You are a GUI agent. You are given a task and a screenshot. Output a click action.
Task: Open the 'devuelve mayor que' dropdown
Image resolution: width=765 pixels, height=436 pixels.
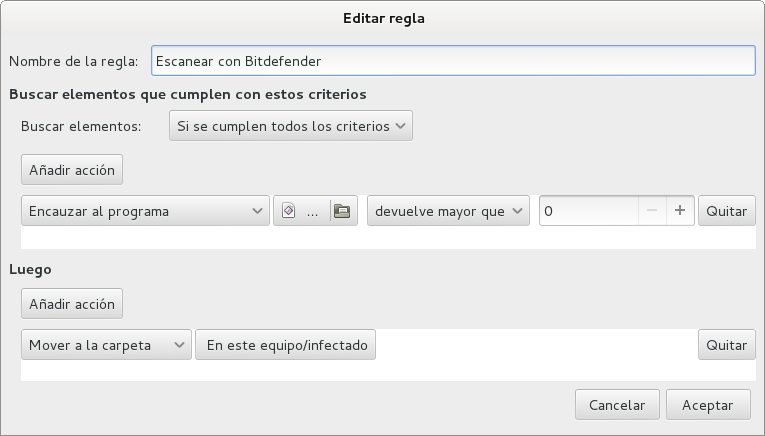tap(448, 211)
